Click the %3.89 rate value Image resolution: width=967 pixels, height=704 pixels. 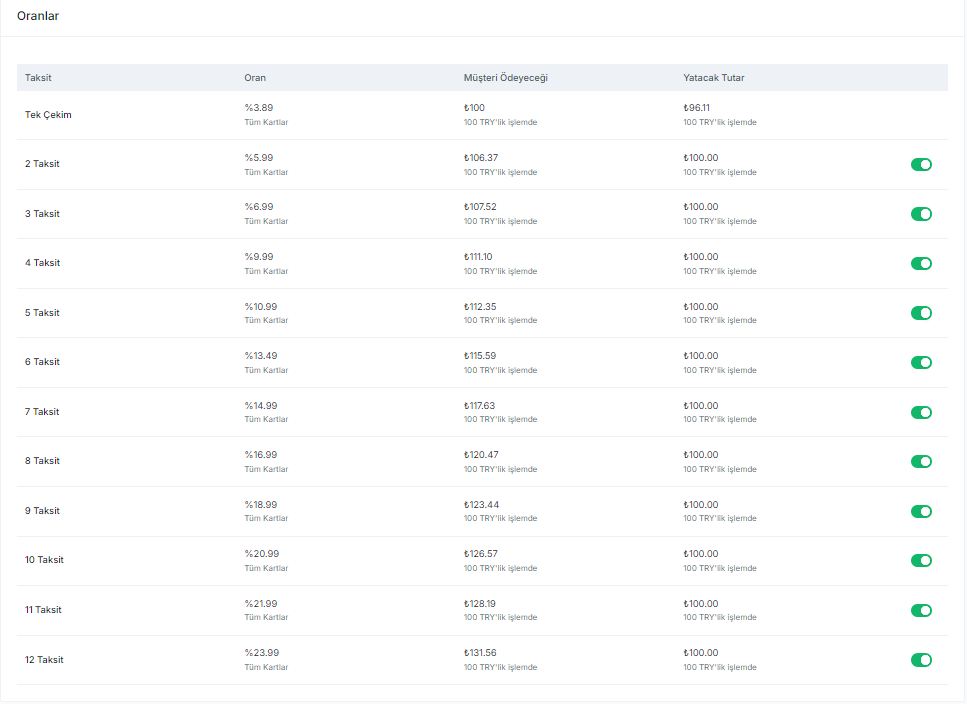click(x=258, y=108)
